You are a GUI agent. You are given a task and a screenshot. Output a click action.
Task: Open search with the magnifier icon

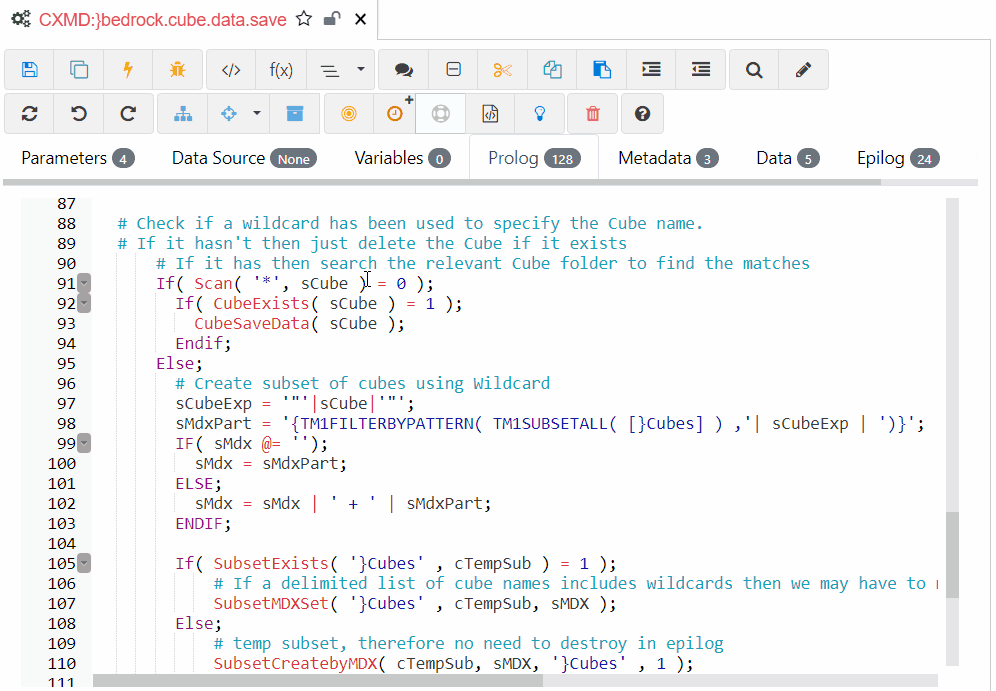click(x=754, y=70)
